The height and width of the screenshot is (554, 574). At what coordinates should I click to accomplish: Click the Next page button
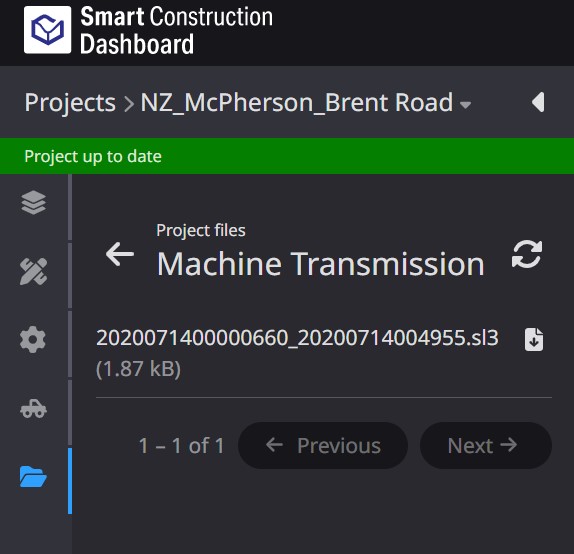click(486, 446)
